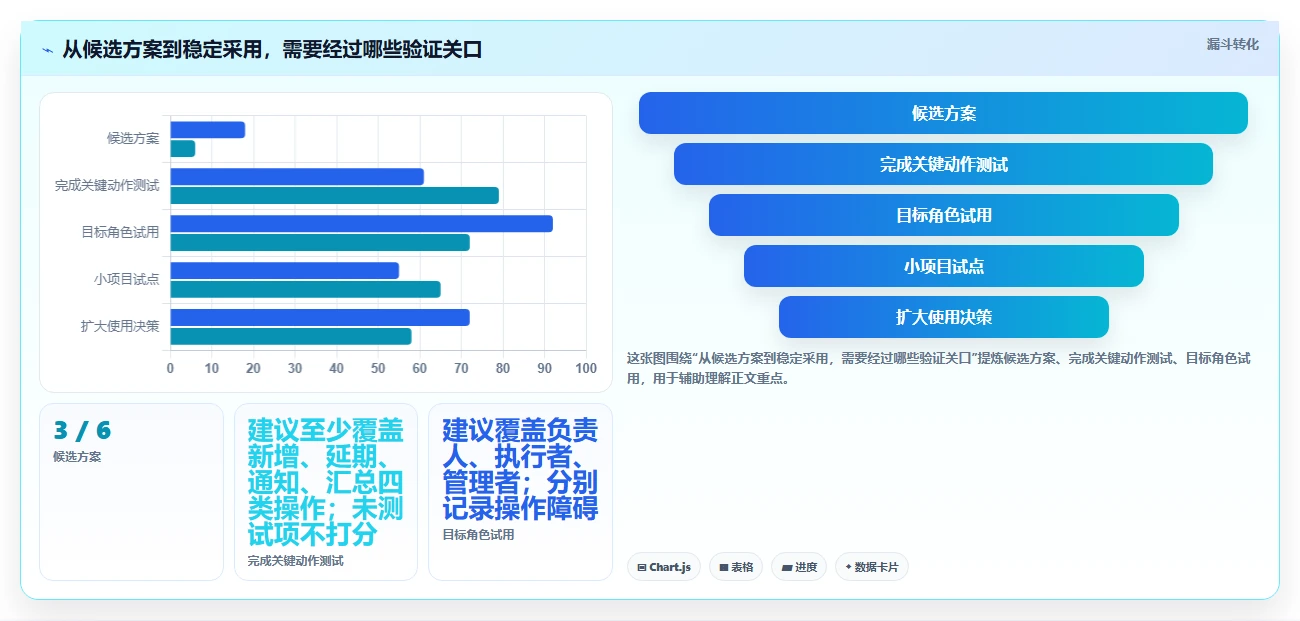Click the blue bar for 完成关键动作测试

297,177
